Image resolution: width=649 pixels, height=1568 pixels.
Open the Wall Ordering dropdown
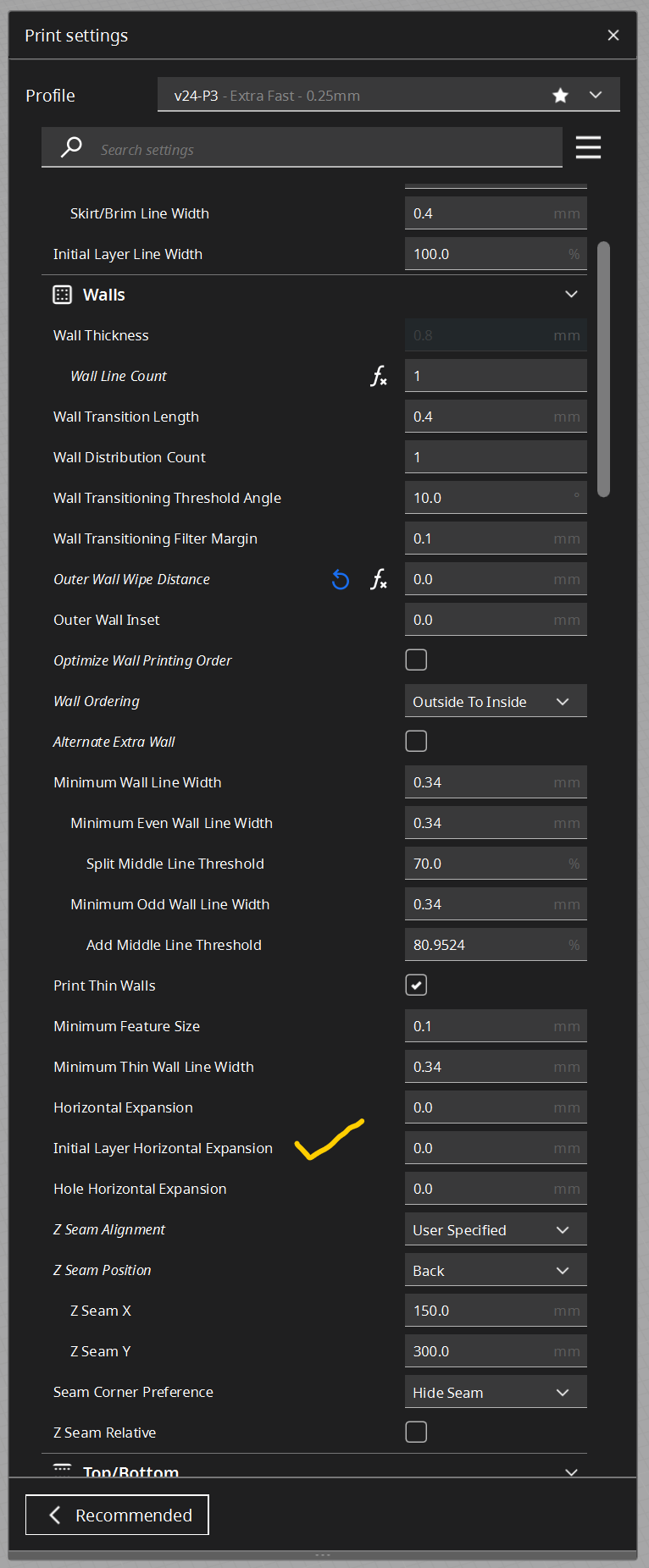click(495, 700)
